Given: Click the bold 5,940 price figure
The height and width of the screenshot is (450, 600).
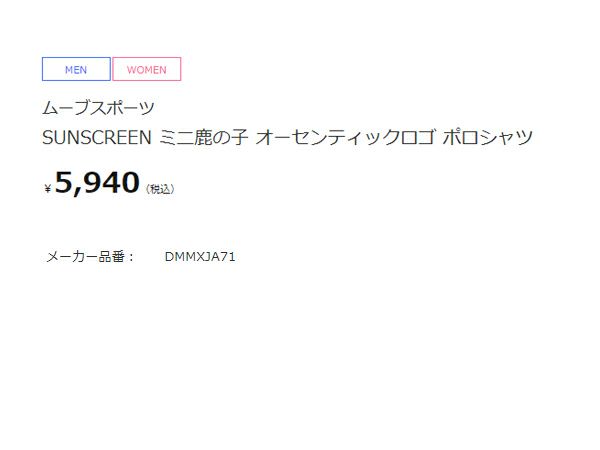Looking at the screenshot, I should [x=97, y=183].
